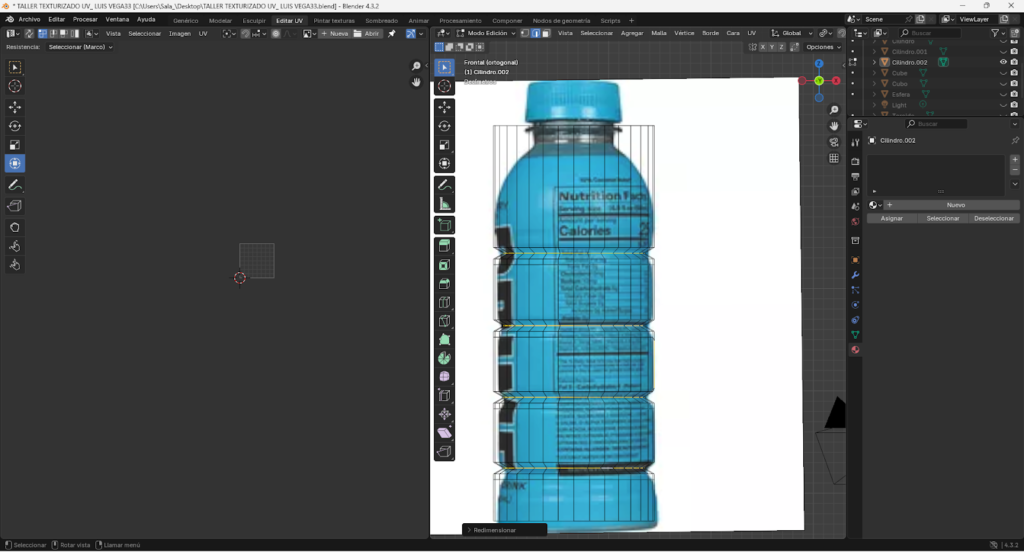
Task: Open the Archivo menu
Action: pos(29,20)
